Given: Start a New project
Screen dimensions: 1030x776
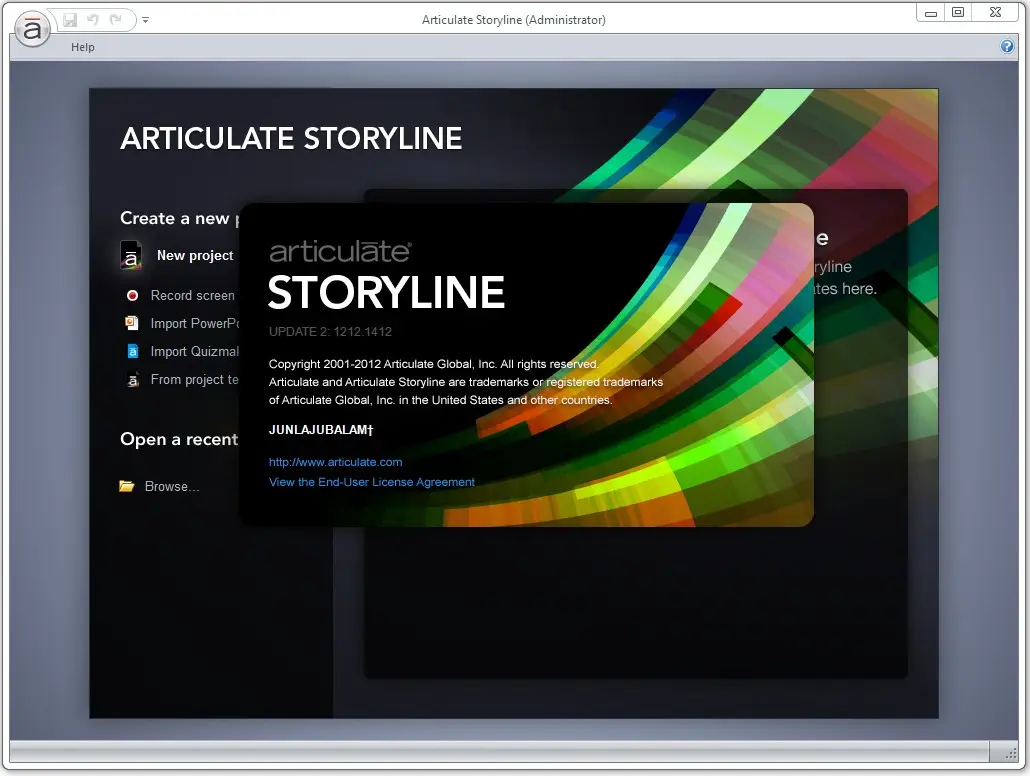Looking at the screenshot, I should [x=194, y=256].
